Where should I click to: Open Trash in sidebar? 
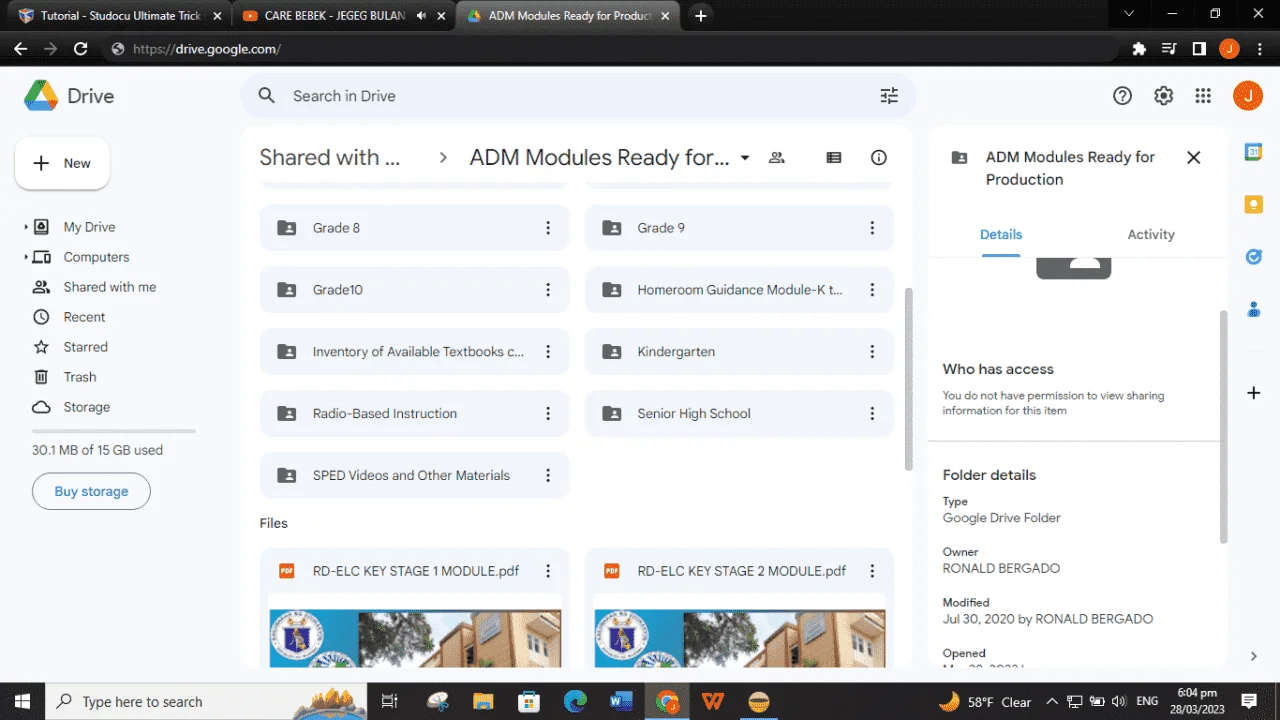click(x=80, y=377)
